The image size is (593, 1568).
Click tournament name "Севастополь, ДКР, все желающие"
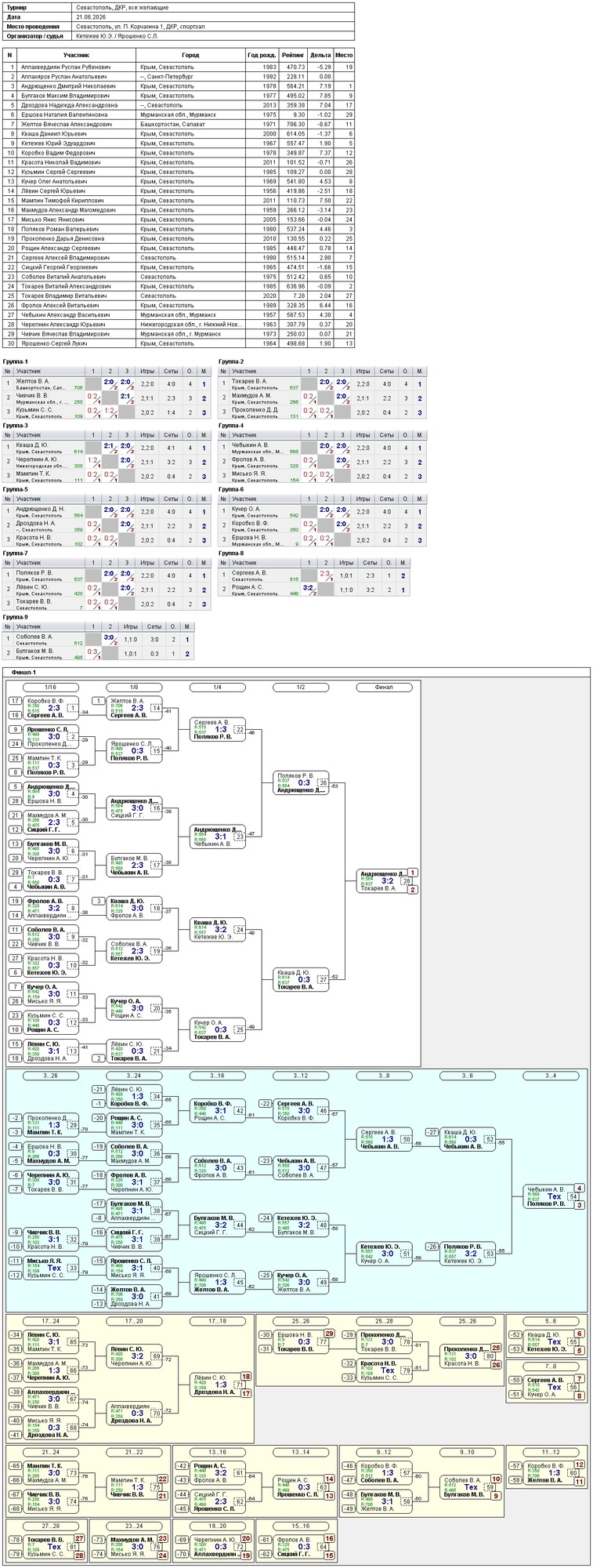[x=122, y=7]
